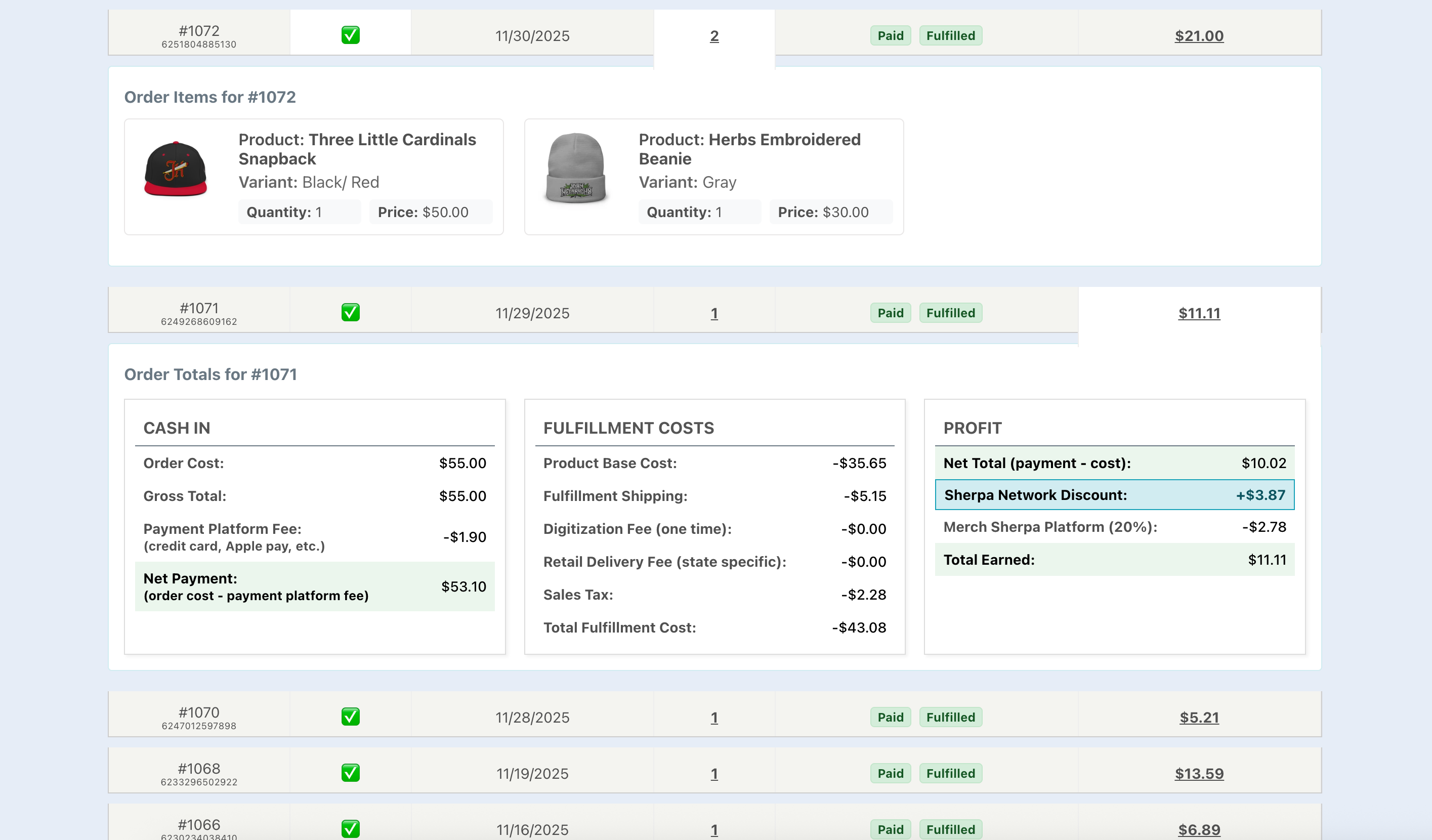Click Fulfilled badge on order #1071
Image resolution: width=1432 pixels, height=840 pixels.
(950, 313)
